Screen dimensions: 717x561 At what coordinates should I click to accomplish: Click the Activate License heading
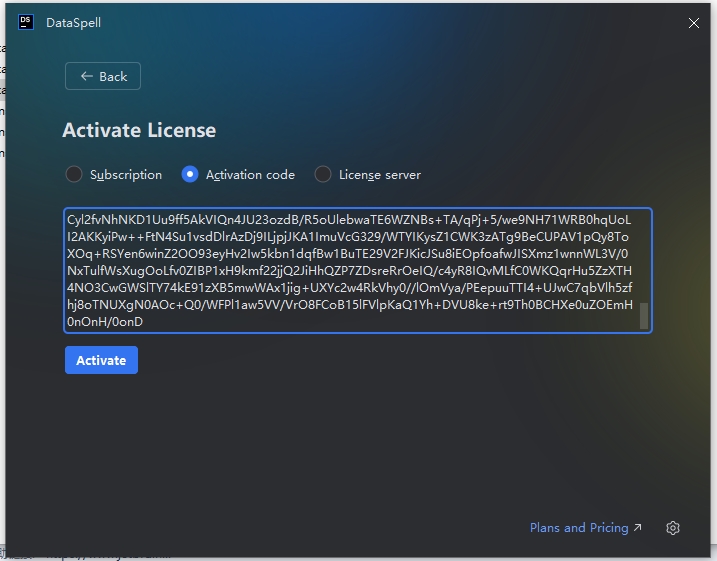click(139, 130)
